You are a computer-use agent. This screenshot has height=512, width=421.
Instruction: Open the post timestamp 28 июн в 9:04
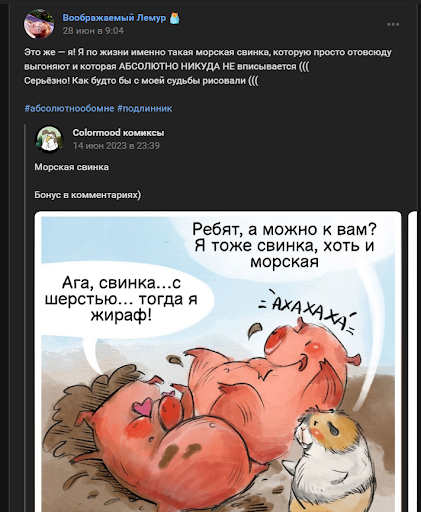pos(93,31)
